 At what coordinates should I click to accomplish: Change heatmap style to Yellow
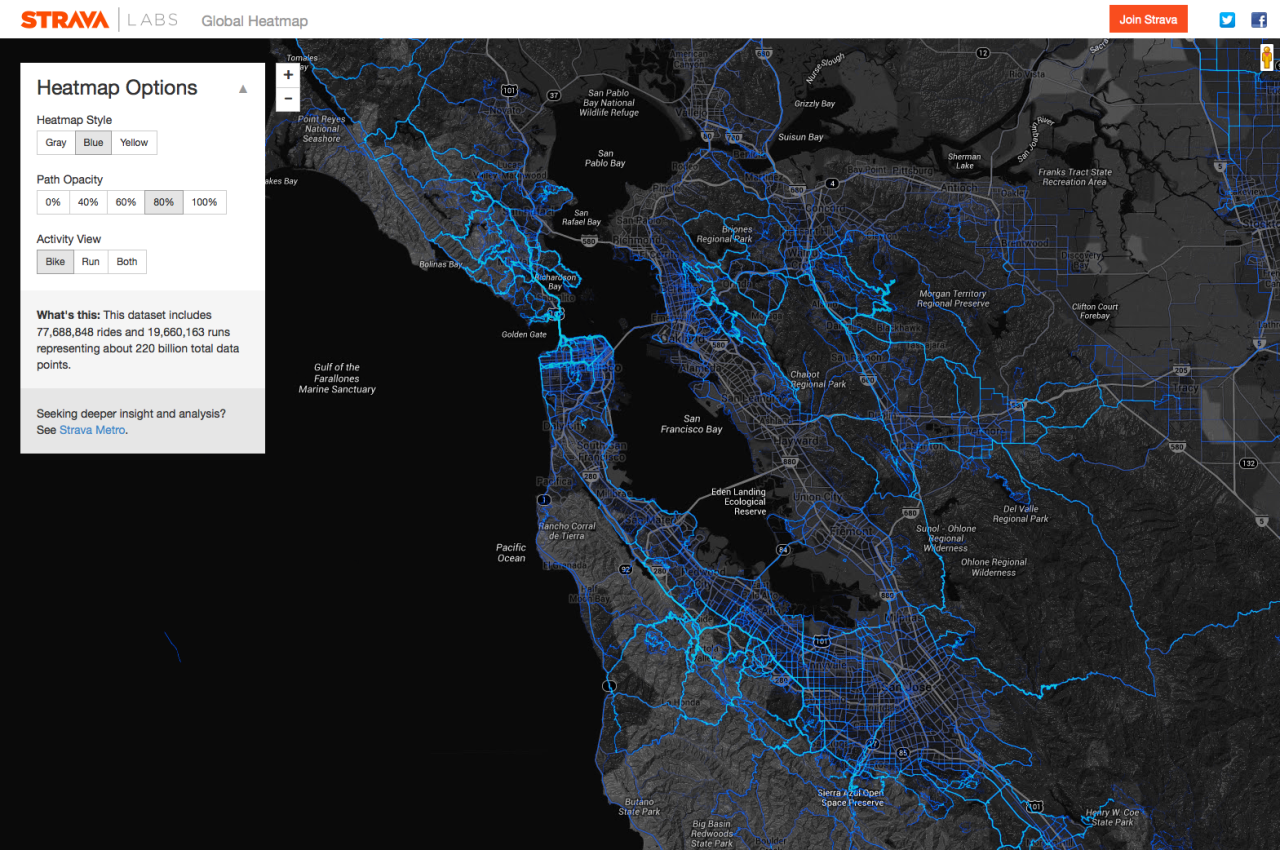(x=134, y=143)
